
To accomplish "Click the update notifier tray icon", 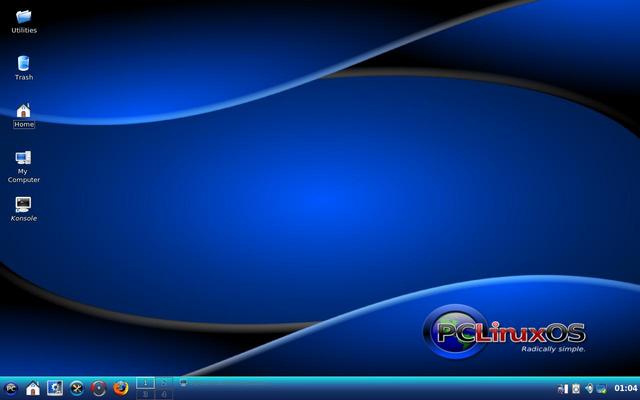I will [x=602, y=388].
